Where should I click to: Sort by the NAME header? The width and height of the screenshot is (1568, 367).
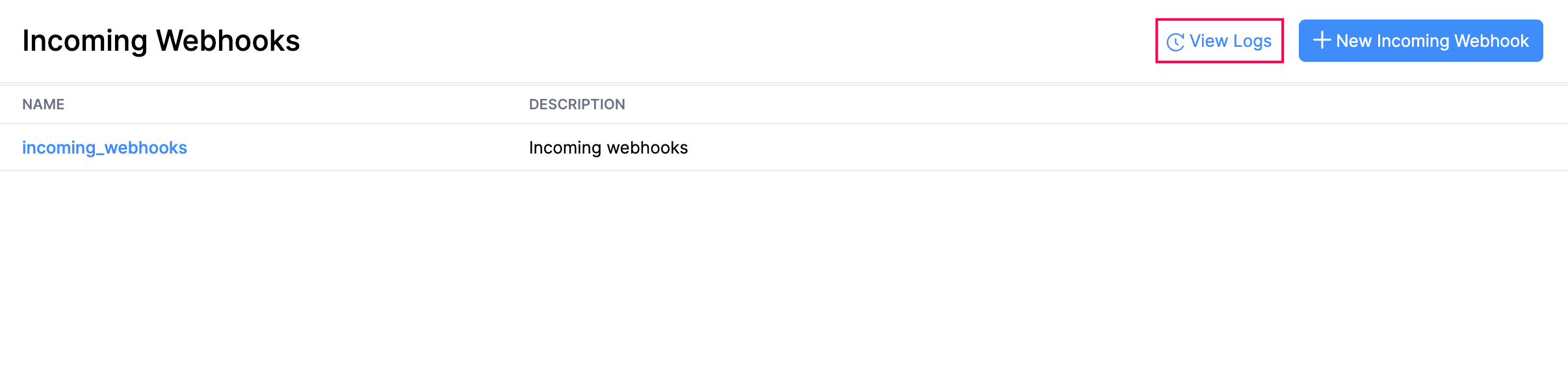point(44,104)
